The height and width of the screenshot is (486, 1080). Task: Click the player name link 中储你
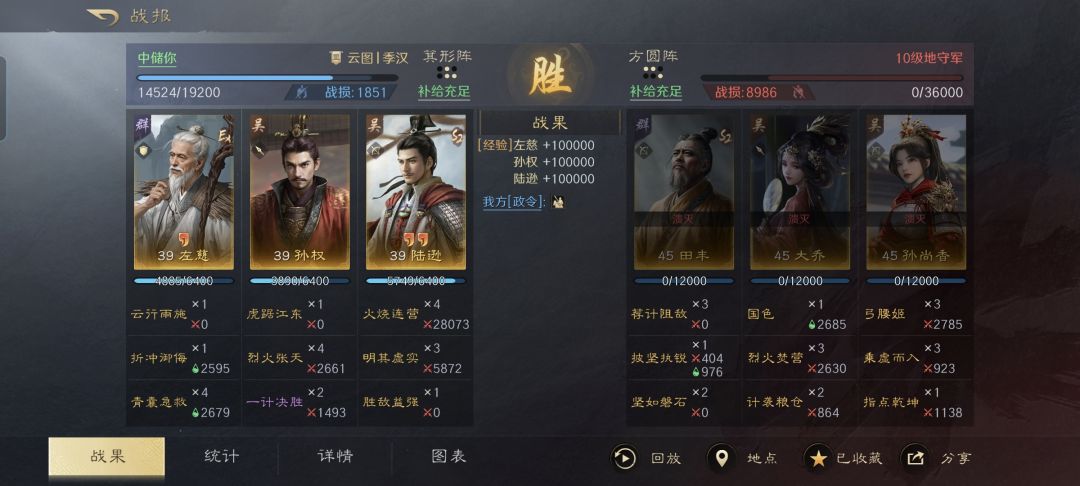point(157,59)
